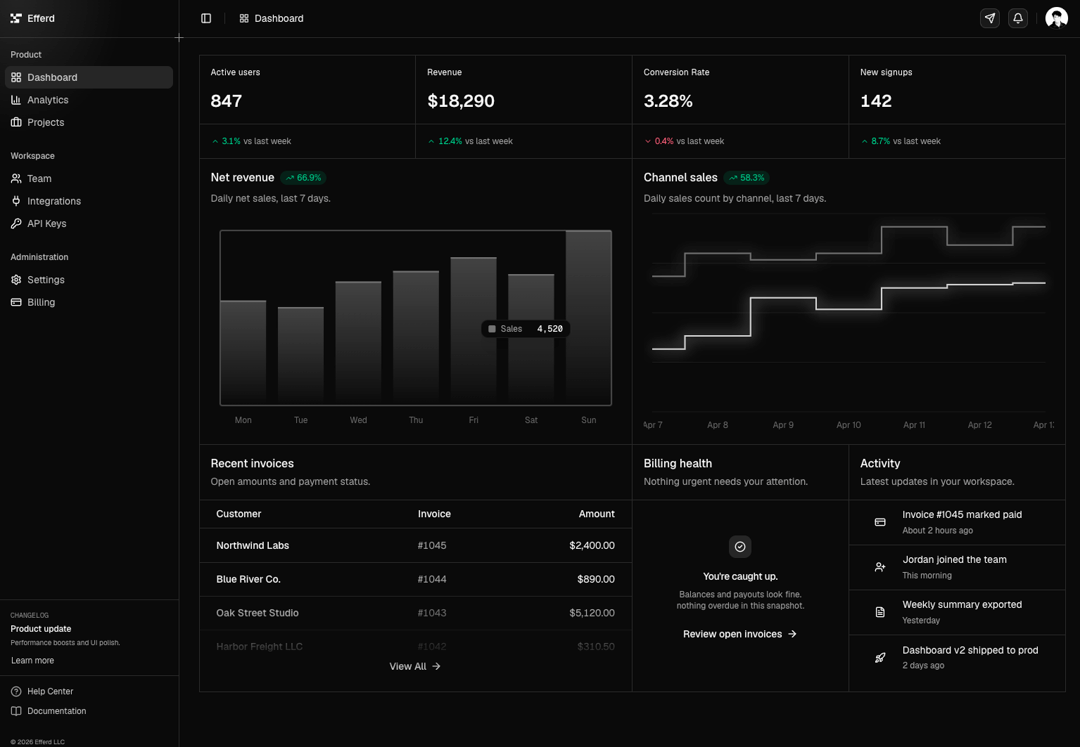Screen dimensions: 1080x747
Task: Click Invoice #1045 marked paid activity
Action: pos(957,523)
